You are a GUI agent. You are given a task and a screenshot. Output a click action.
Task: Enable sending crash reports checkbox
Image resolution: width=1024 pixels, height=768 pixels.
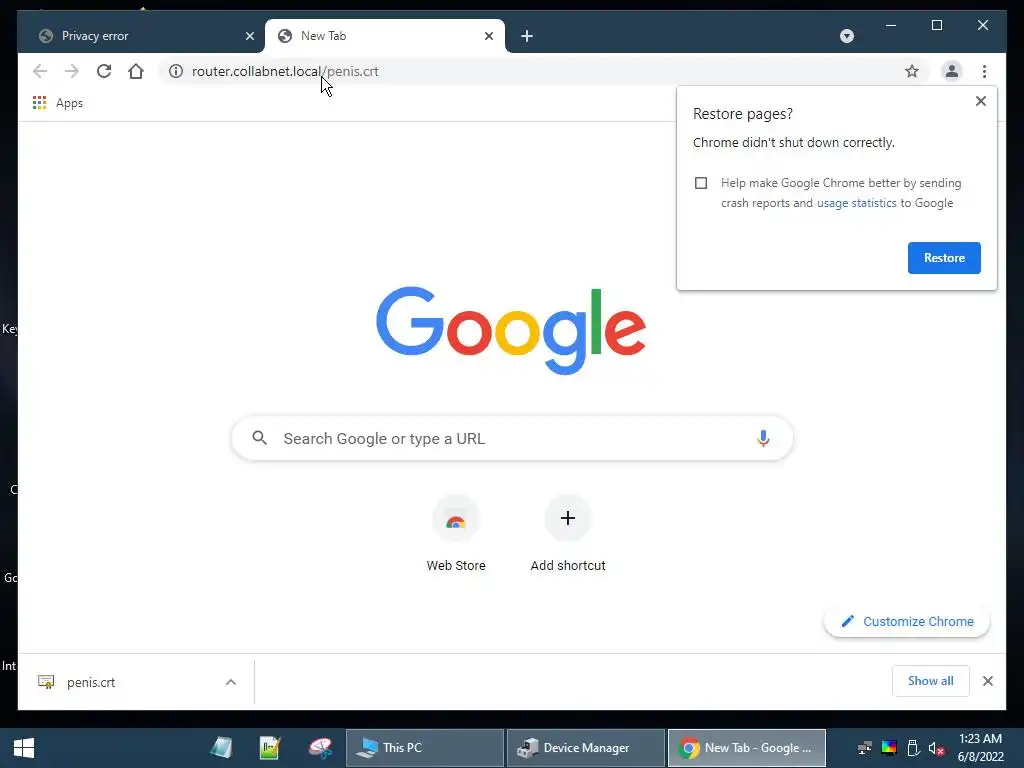701,183
